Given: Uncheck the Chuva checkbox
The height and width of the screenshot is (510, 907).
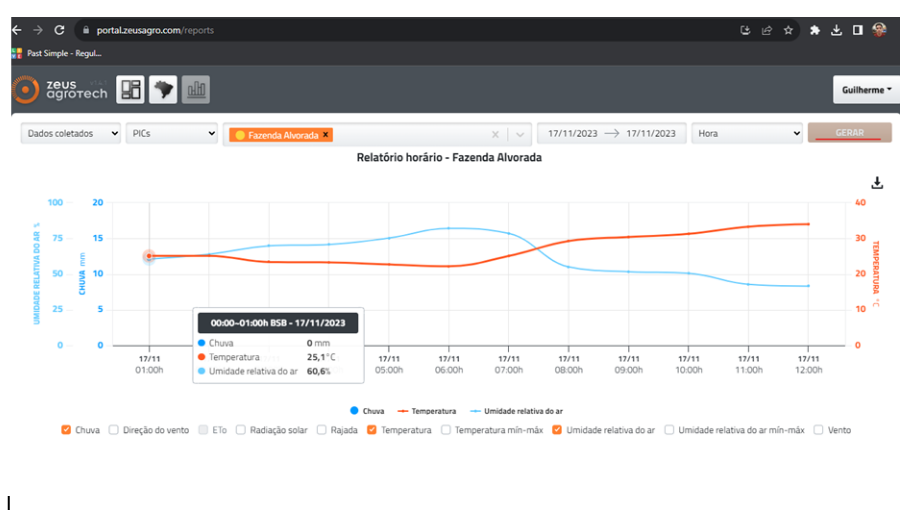Looking at the screenshot, I should (66, 430).
